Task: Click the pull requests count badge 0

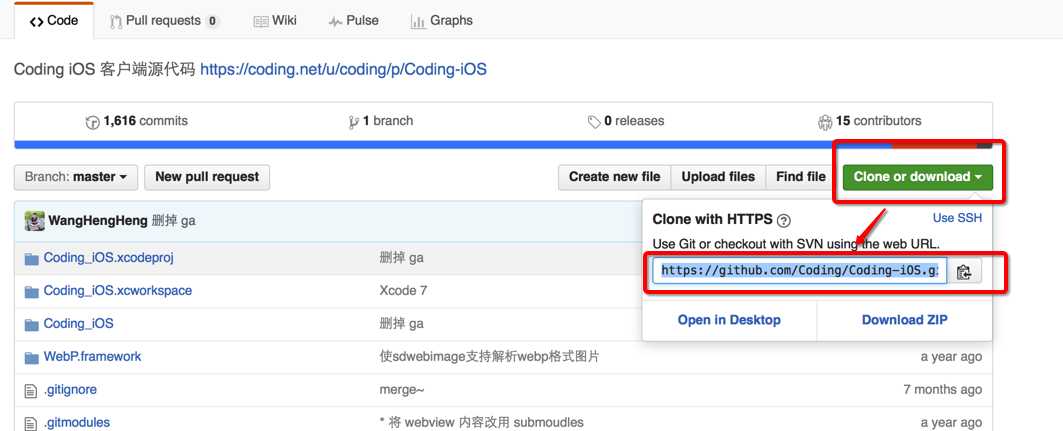Action: click(x=212, y=22)
